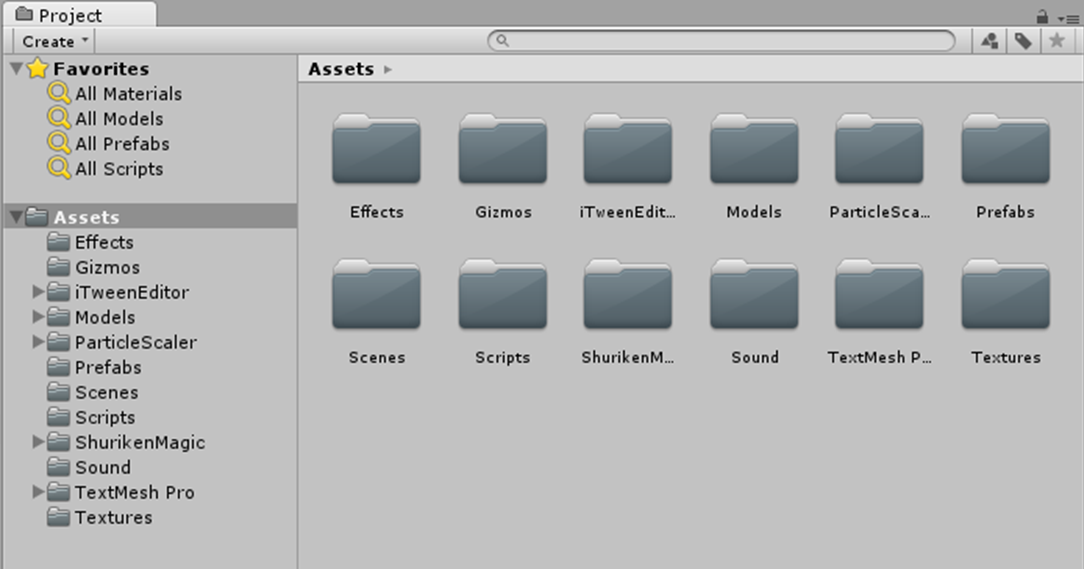Click the Search by Type filter icon
The image size is (1084, 569).
click(989, 41)
